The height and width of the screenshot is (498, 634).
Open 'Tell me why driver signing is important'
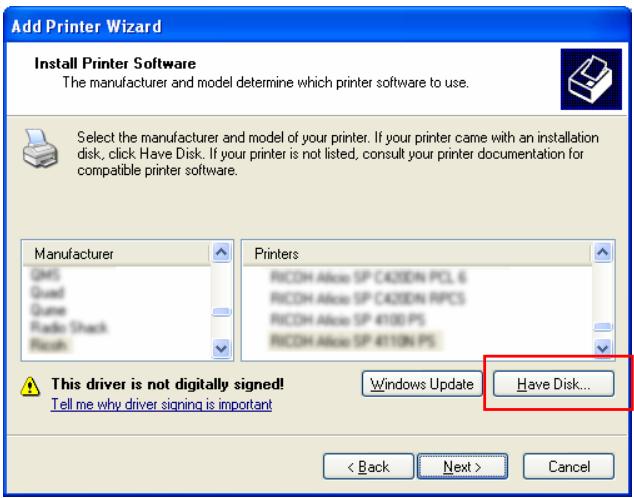click(161, 404)
